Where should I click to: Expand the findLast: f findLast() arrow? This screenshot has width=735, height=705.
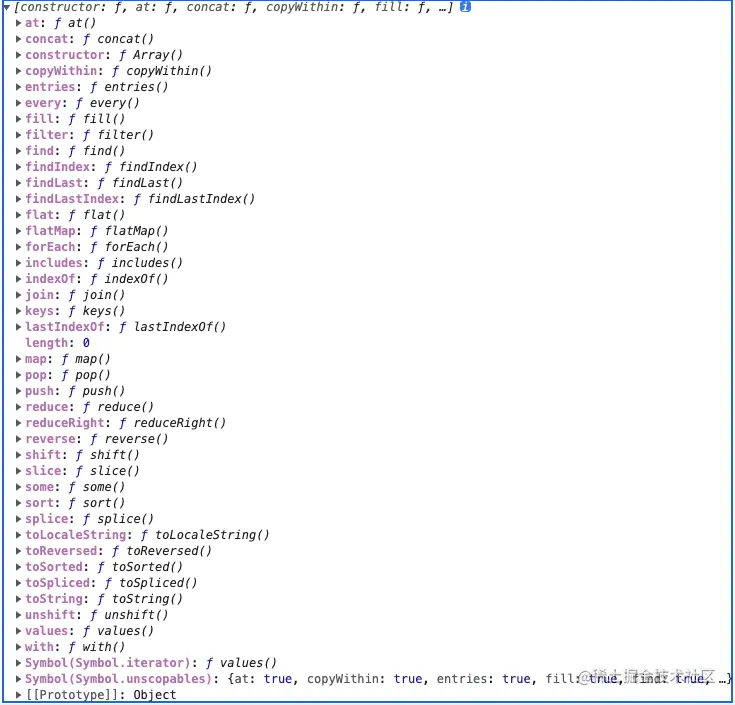[18, 182]
